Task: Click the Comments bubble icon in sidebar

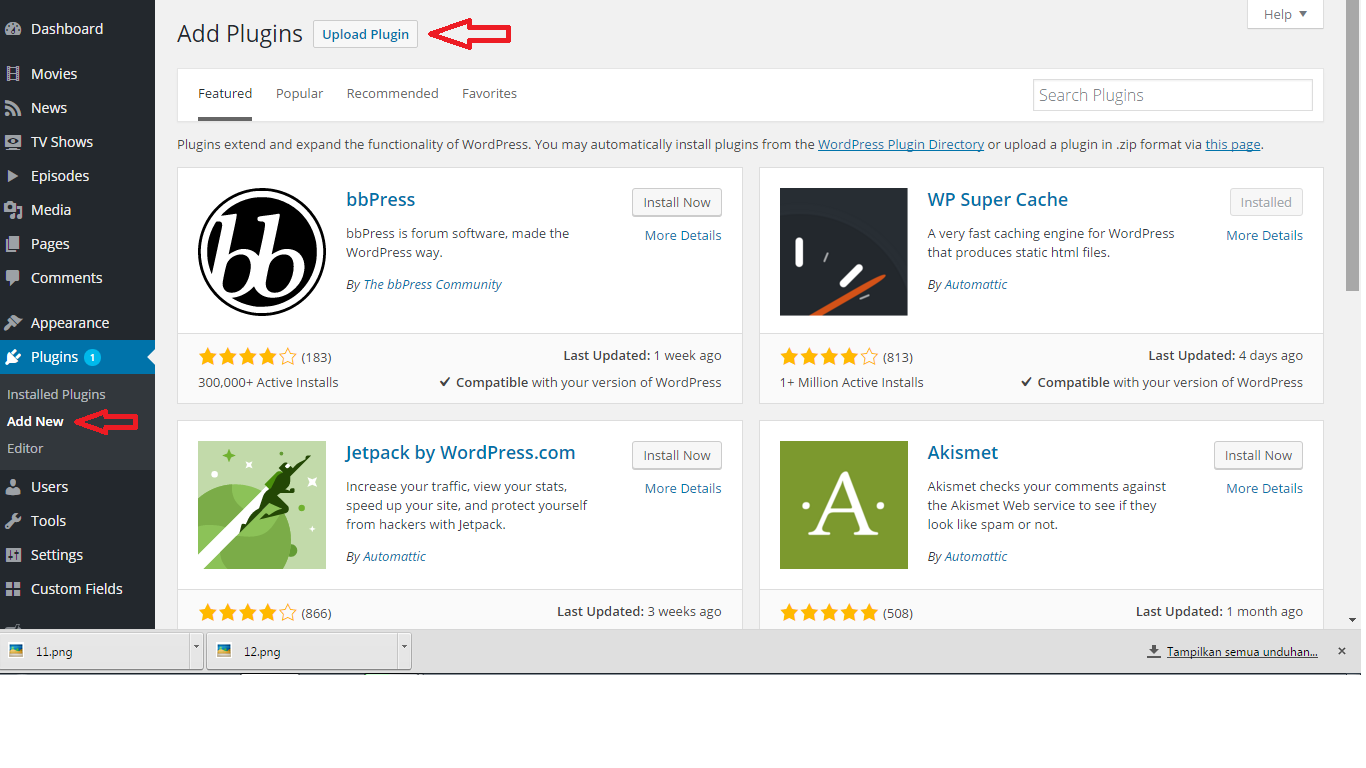Action: tap(13, 278)
